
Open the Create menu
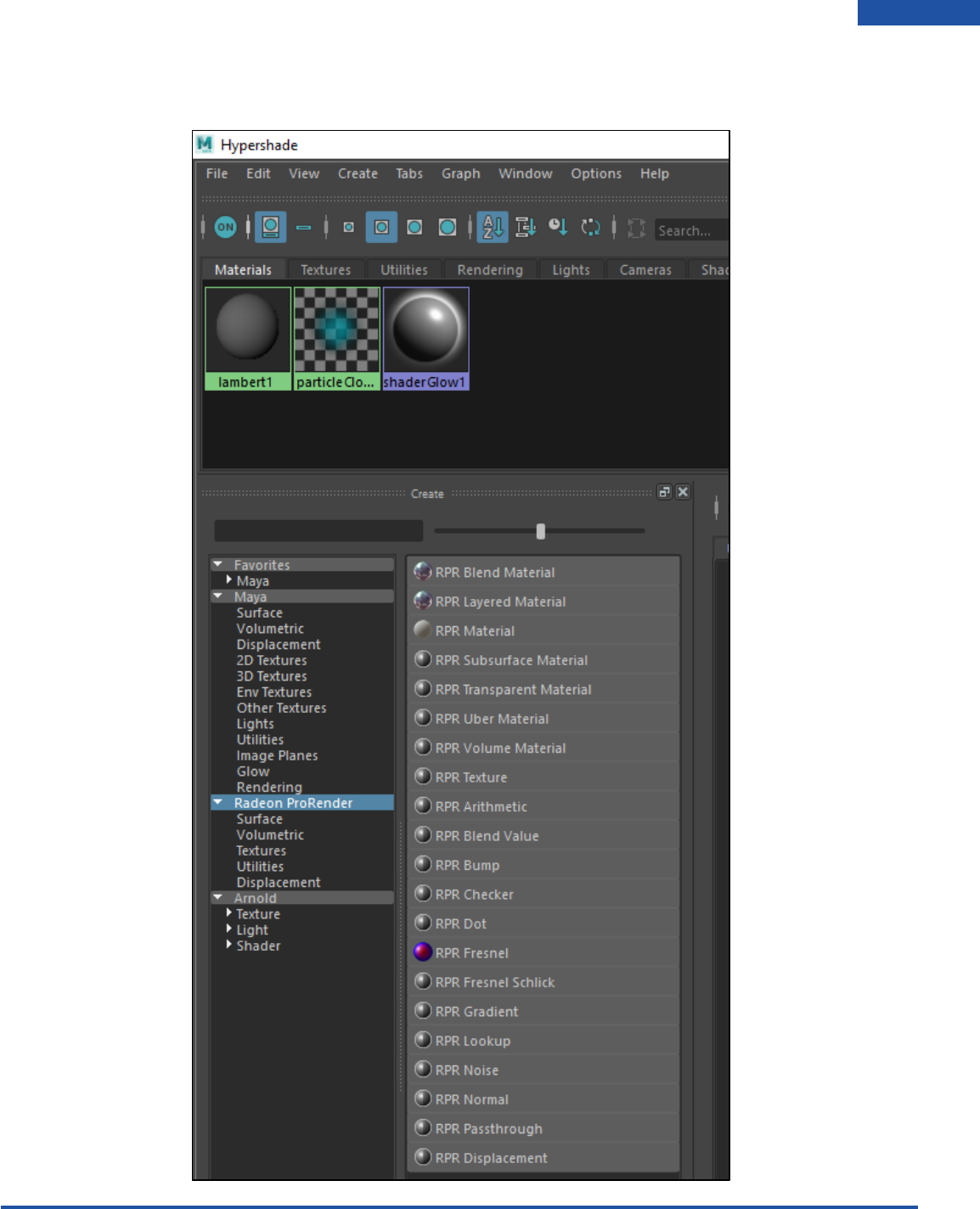coord(358,173)
